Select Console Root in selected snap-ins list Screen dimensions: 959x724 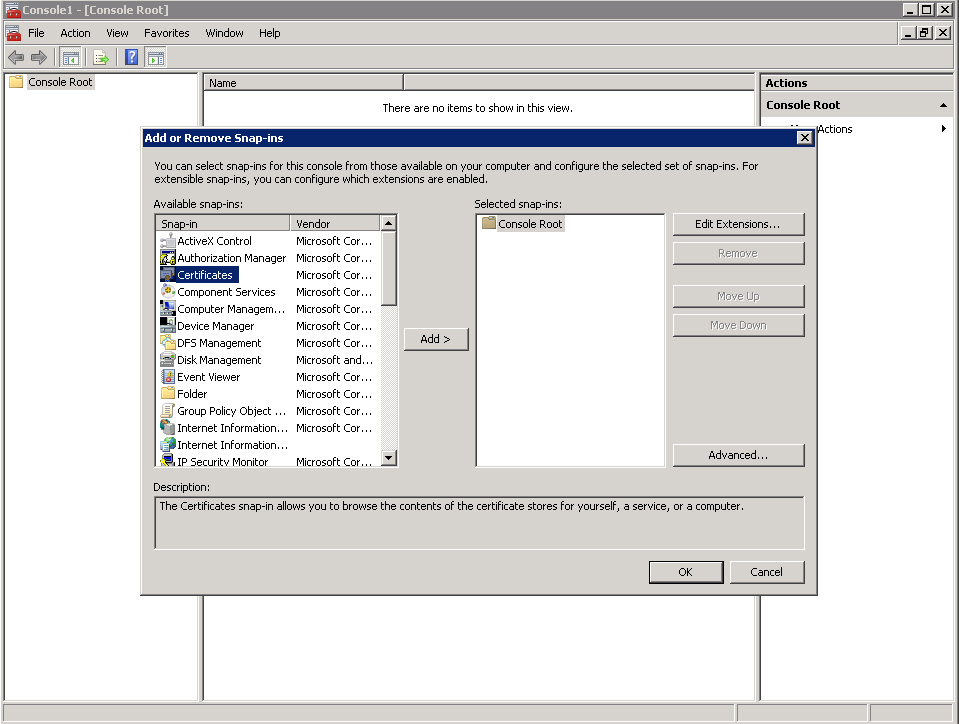point(530,224)
